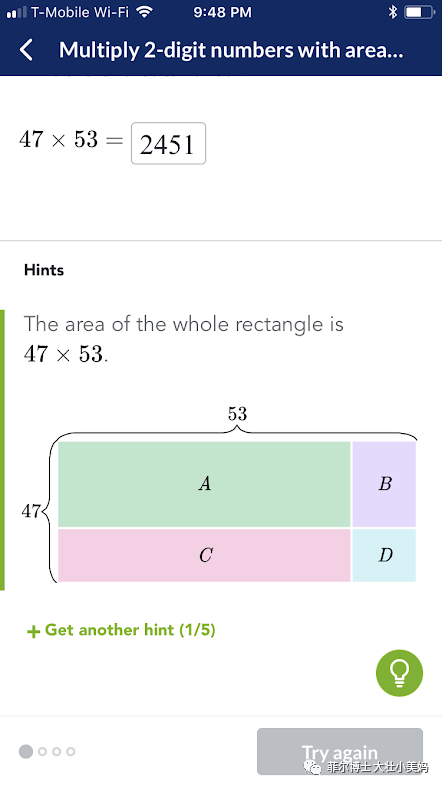The height and width of the screenshot is (787, 442).
Task: Tap the Multiply 2-digit numbers page title
Action: coord(231,50)
